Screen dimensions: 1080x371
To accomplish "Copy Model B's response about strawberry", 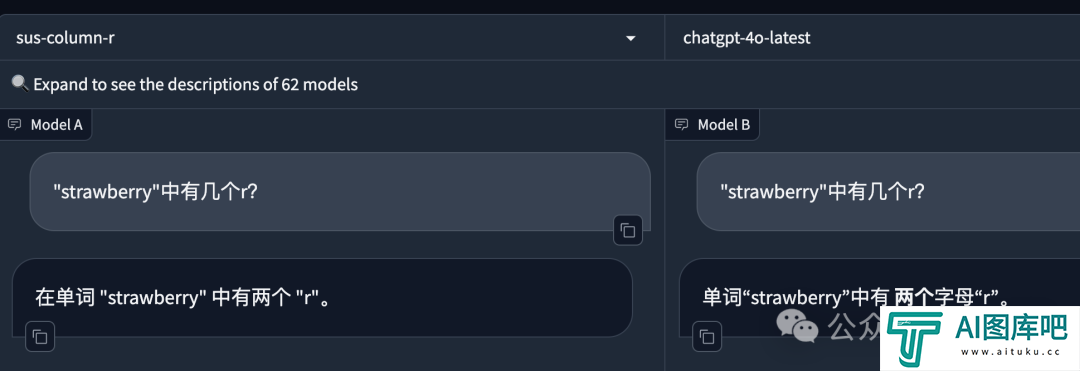I will pos(707,337).
